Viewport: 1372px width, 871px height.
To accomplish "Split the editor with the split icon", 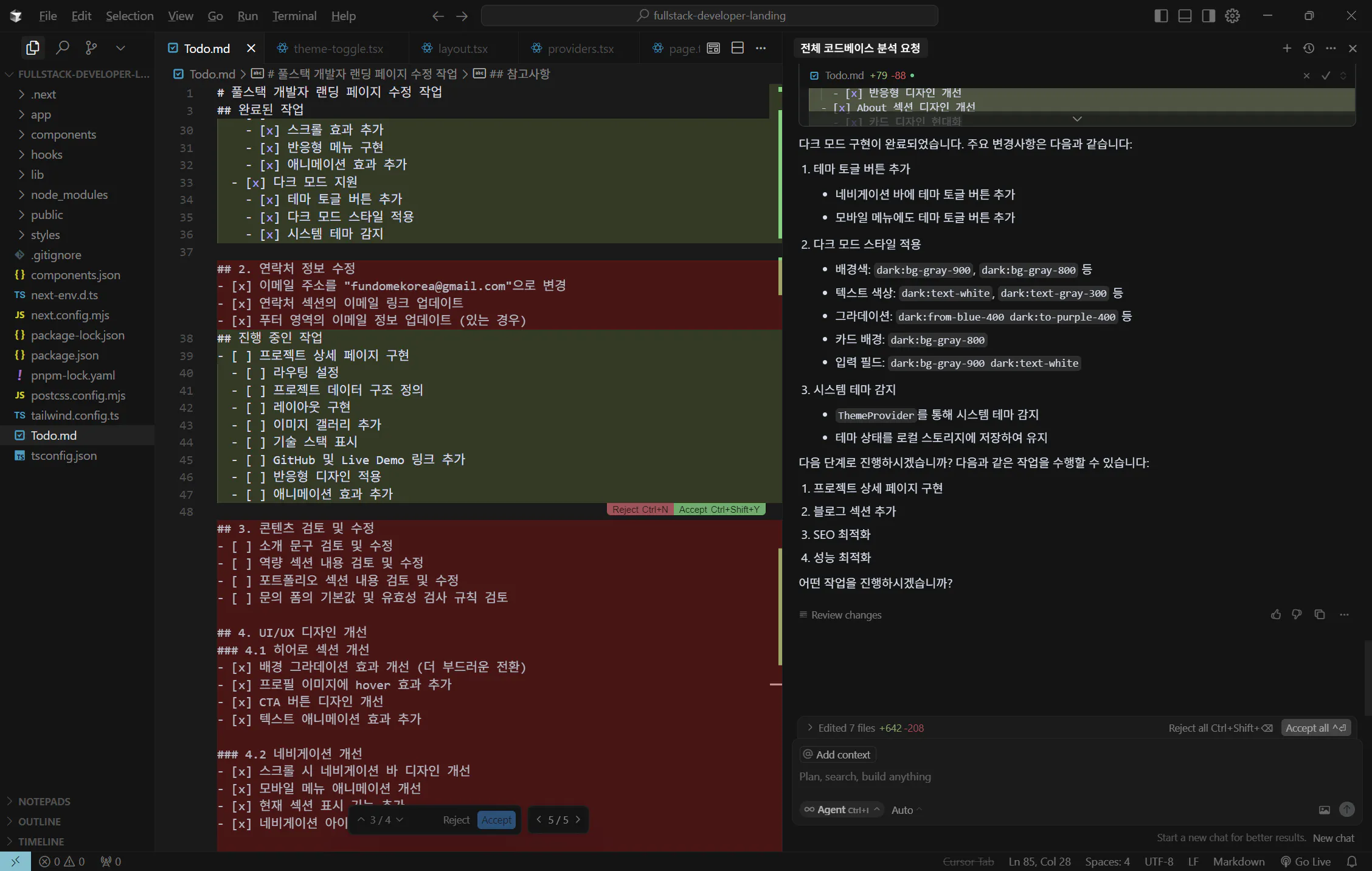I will point(738,48).
